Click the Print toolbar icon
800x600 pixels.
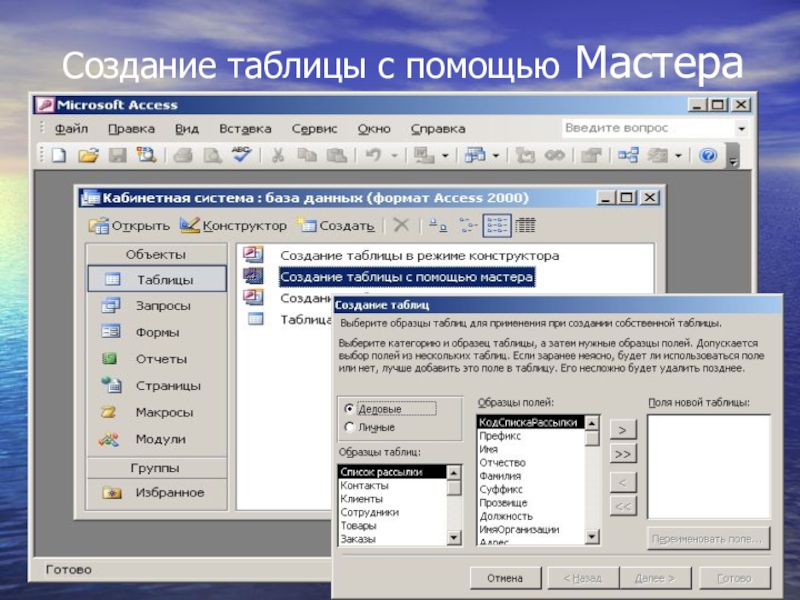tap(183, 155)
